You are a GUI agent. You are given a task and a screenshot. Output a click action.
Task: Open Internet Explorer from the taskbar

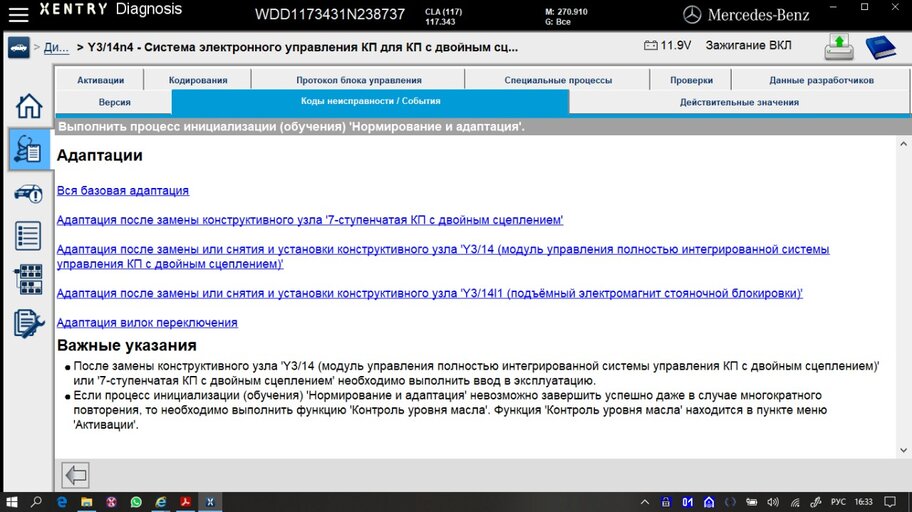(x=161, y=502)
